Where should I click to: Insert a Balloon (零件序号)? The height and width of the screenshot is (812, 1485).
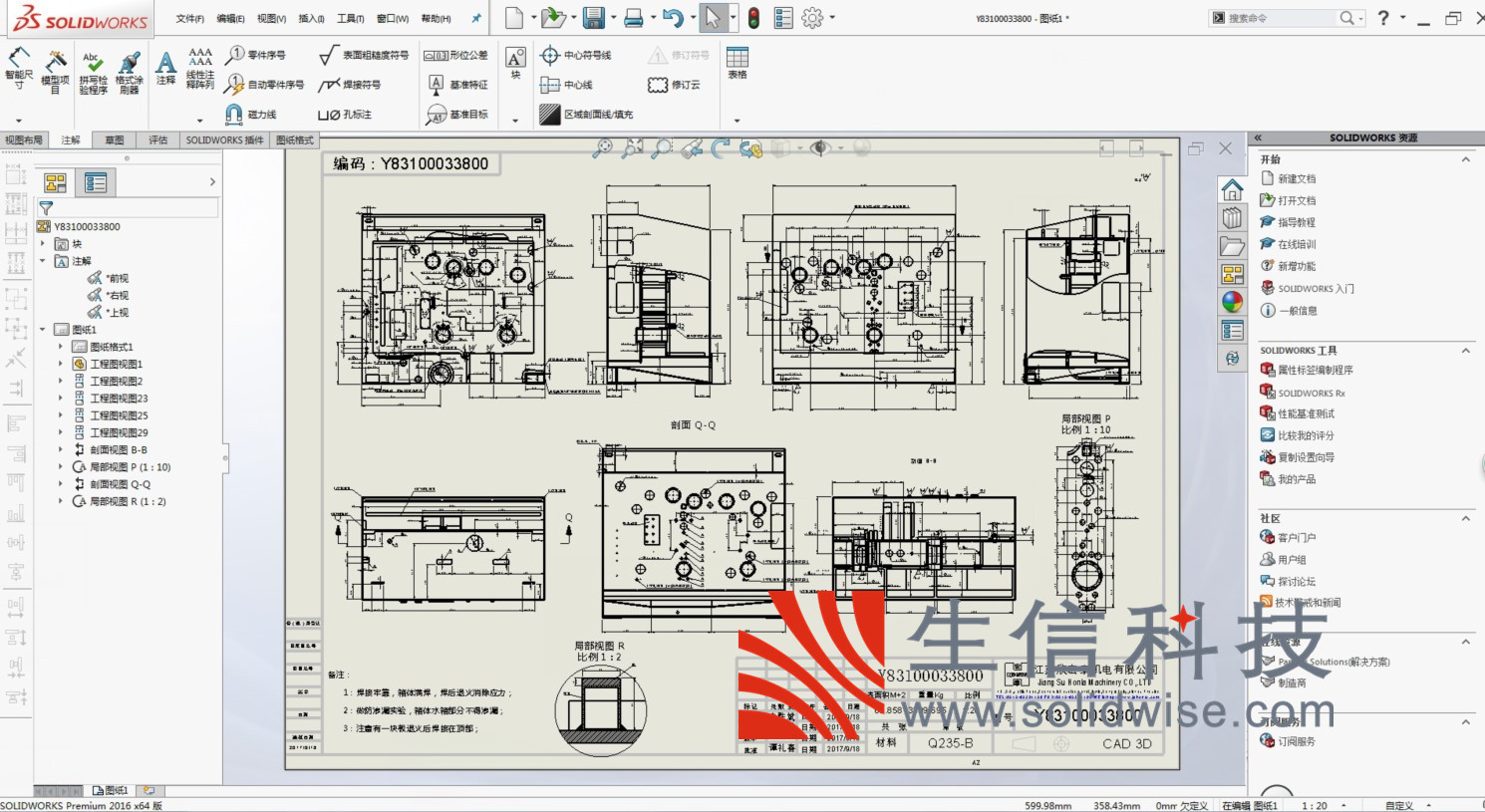(x=255, y=55)
